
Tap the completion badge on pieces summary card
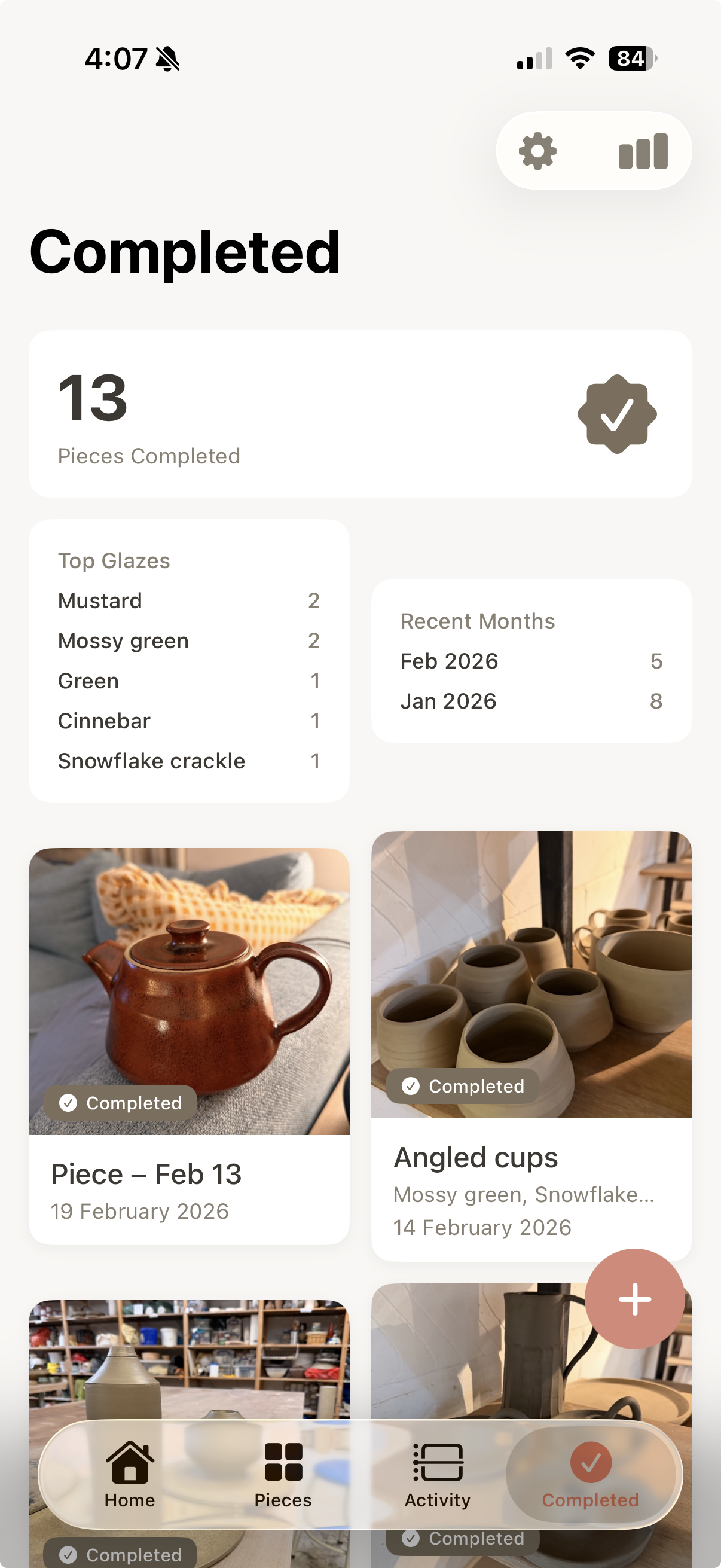point(617,414)
